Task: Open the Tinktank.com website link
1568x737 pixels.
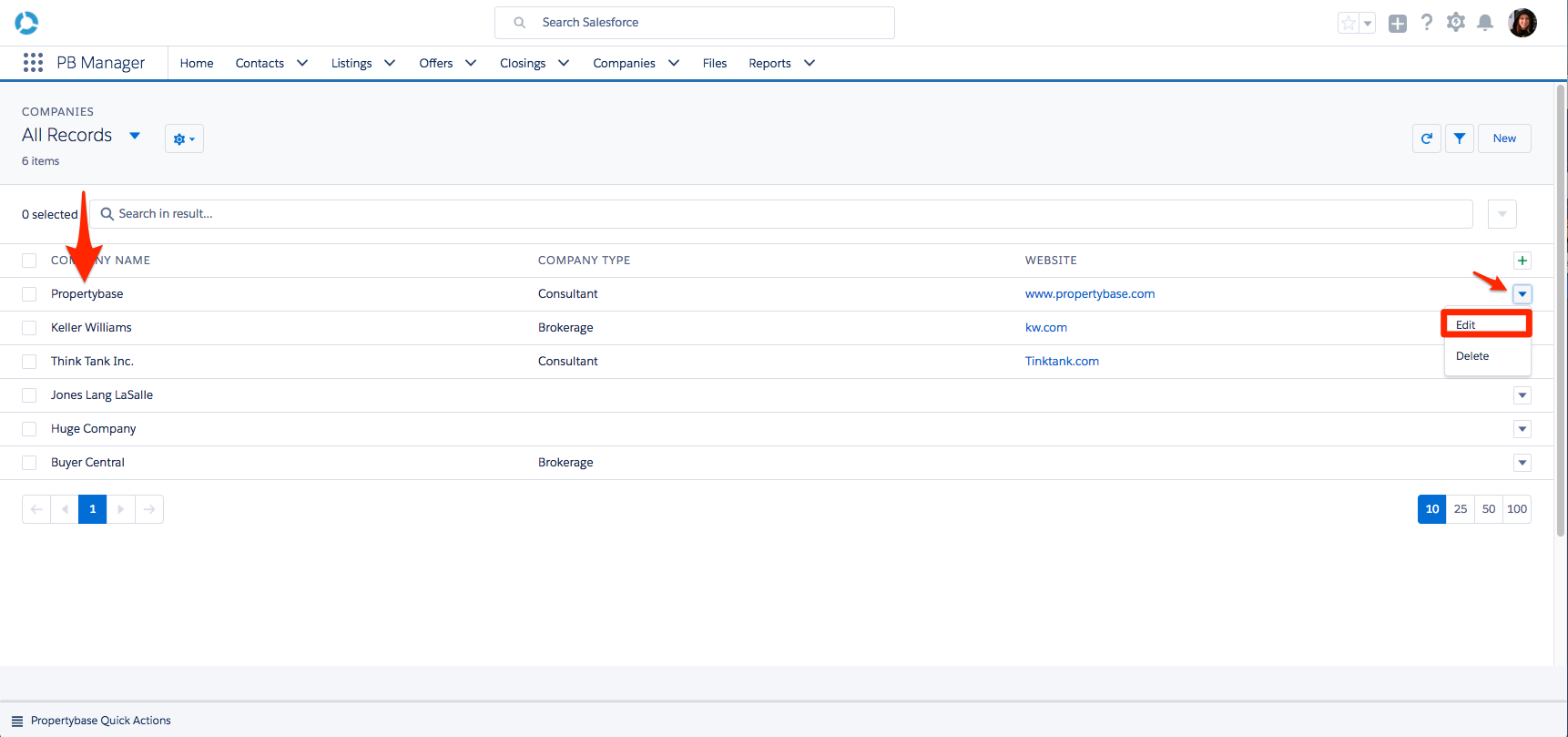Action: click(1062, 362)
